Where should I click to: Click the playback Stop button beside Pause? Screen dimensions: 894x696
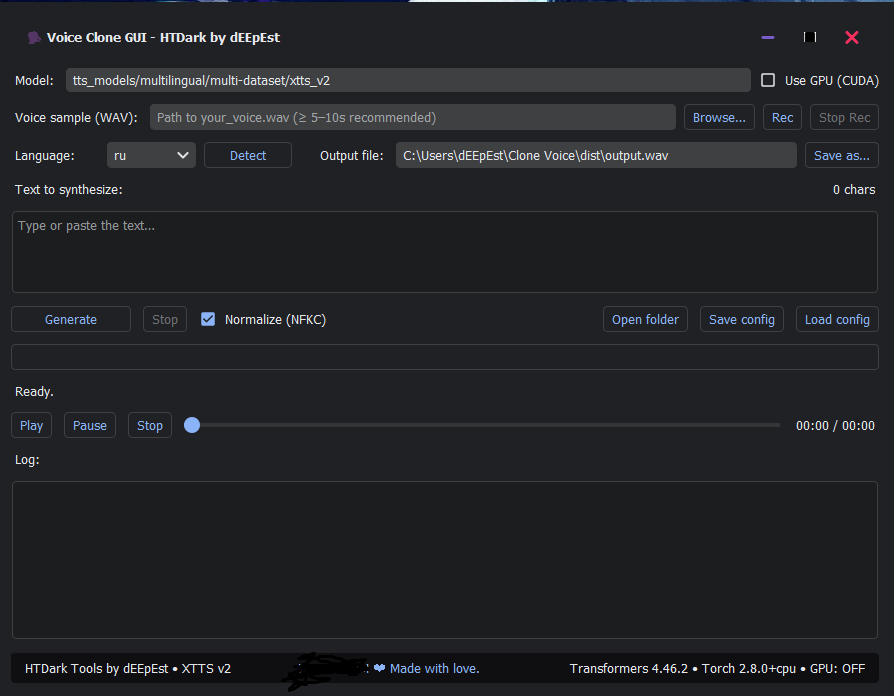150,425
